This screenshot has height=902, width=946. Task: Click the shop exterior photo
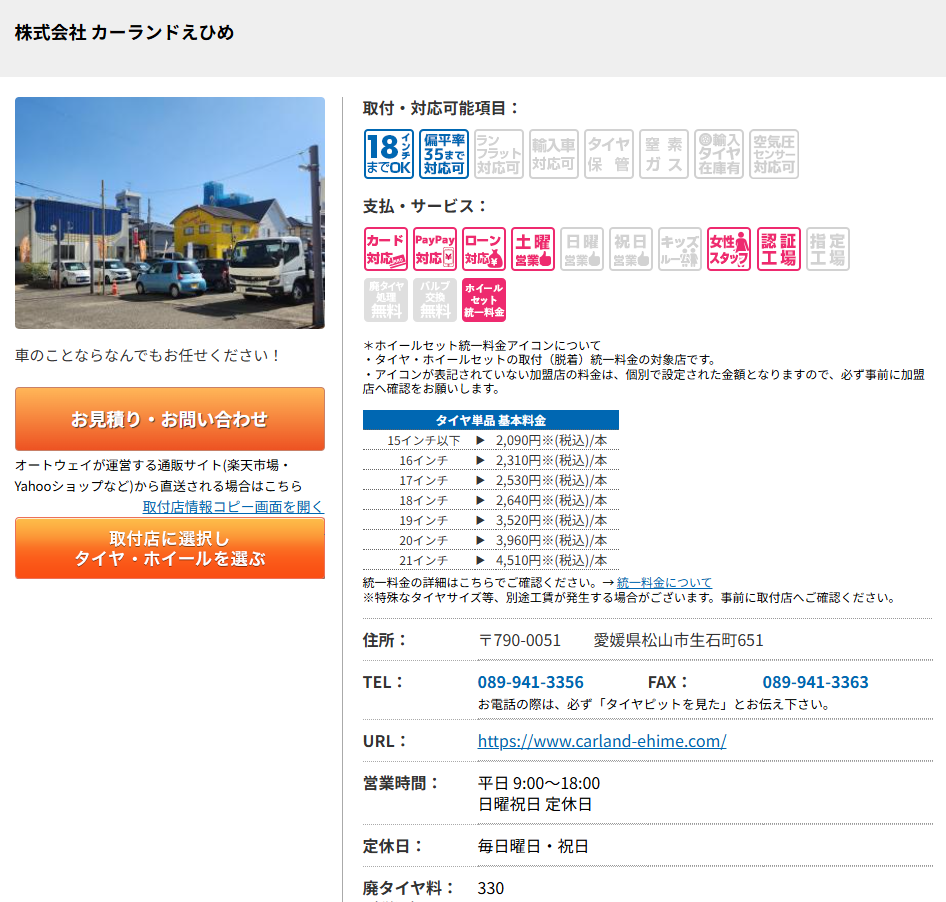(170, 213)
